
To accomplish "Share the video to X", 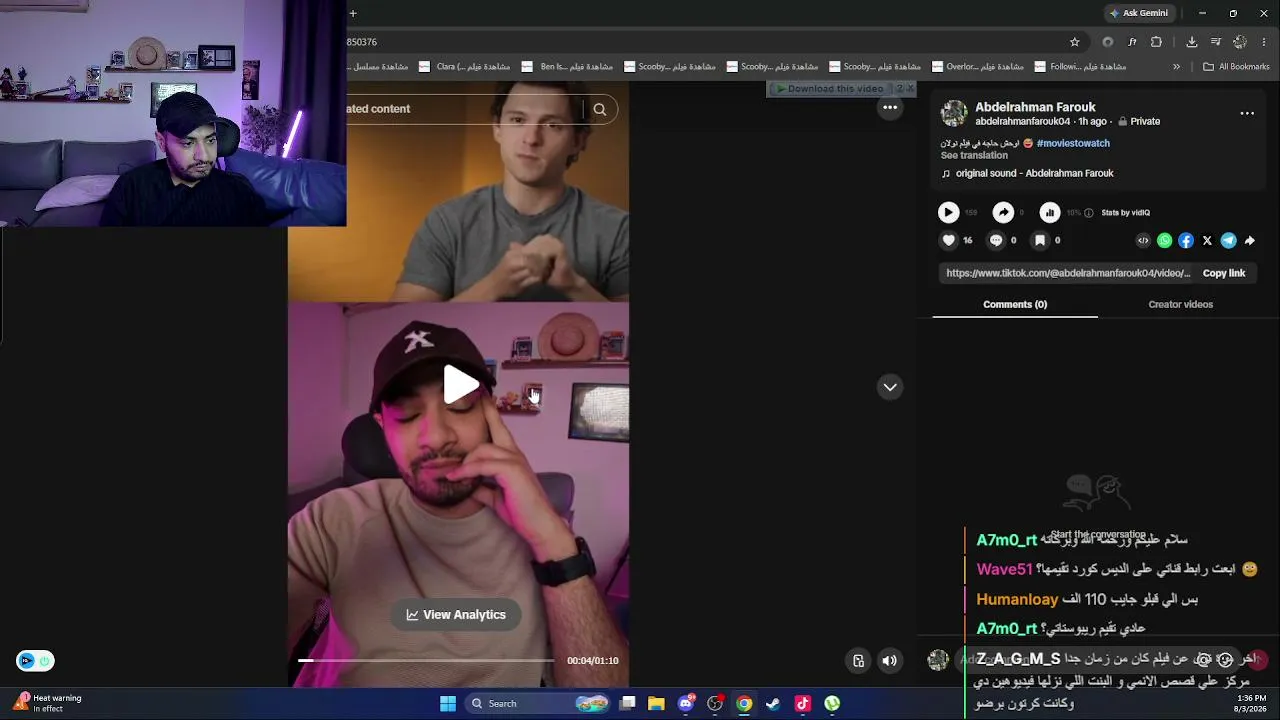I will click(1207, 240).
